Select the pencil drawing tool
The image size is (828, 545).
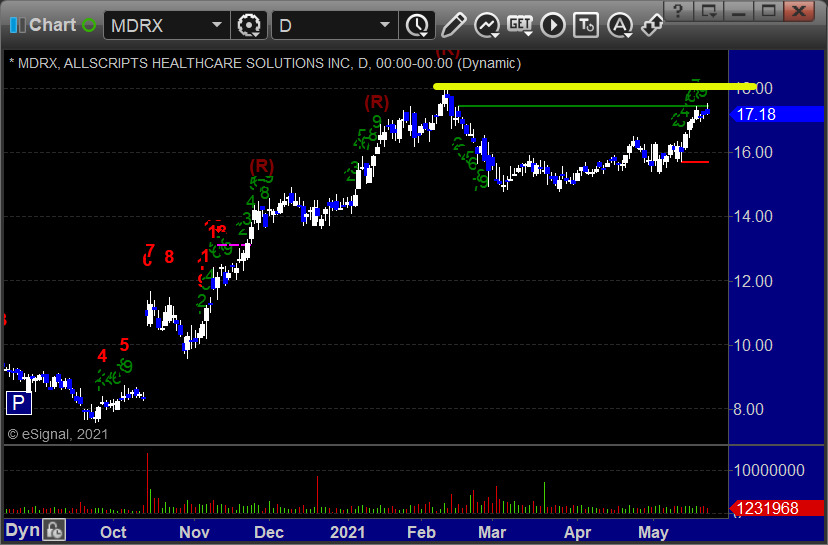click(454, 25)
